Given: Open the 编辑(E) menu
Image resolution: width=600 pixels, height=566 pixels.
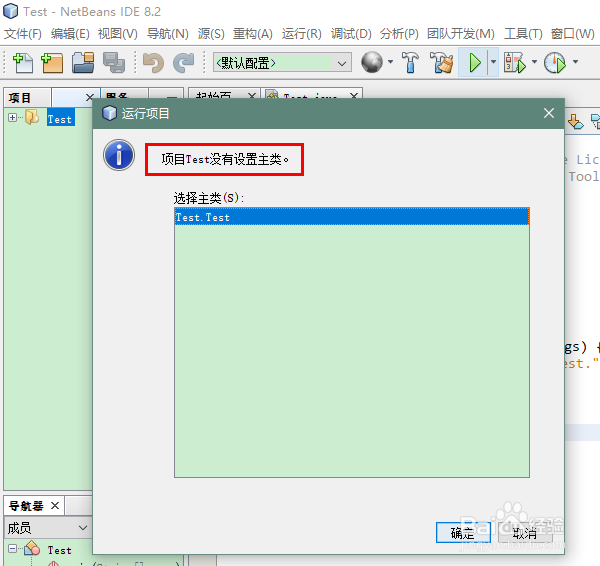Looking at the screenshot, I should 70,34.
